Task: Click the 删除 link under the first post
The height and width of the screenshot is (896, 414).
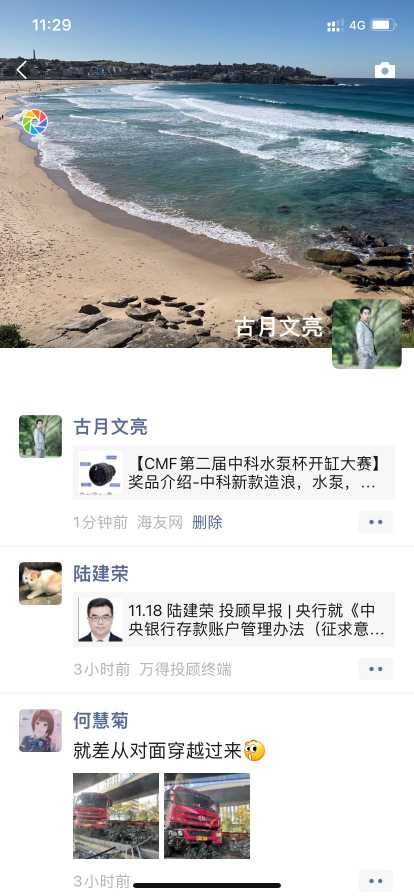Action: pos(207,522)
